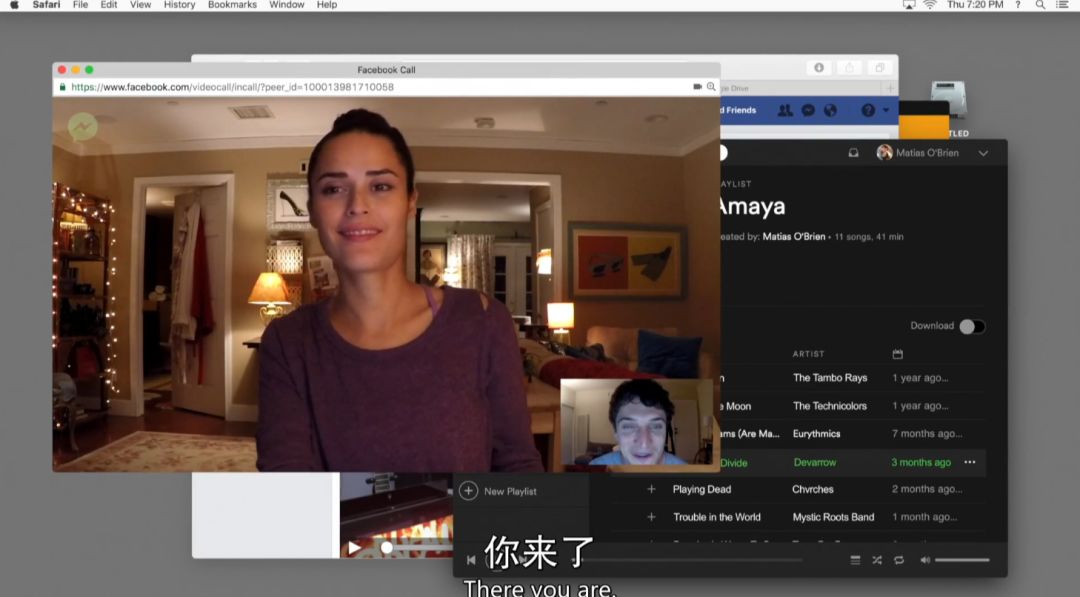This screenshot has height=597, width=1080.
Task: Click the Matias O'Brien creator link
Action: (794, 237)
